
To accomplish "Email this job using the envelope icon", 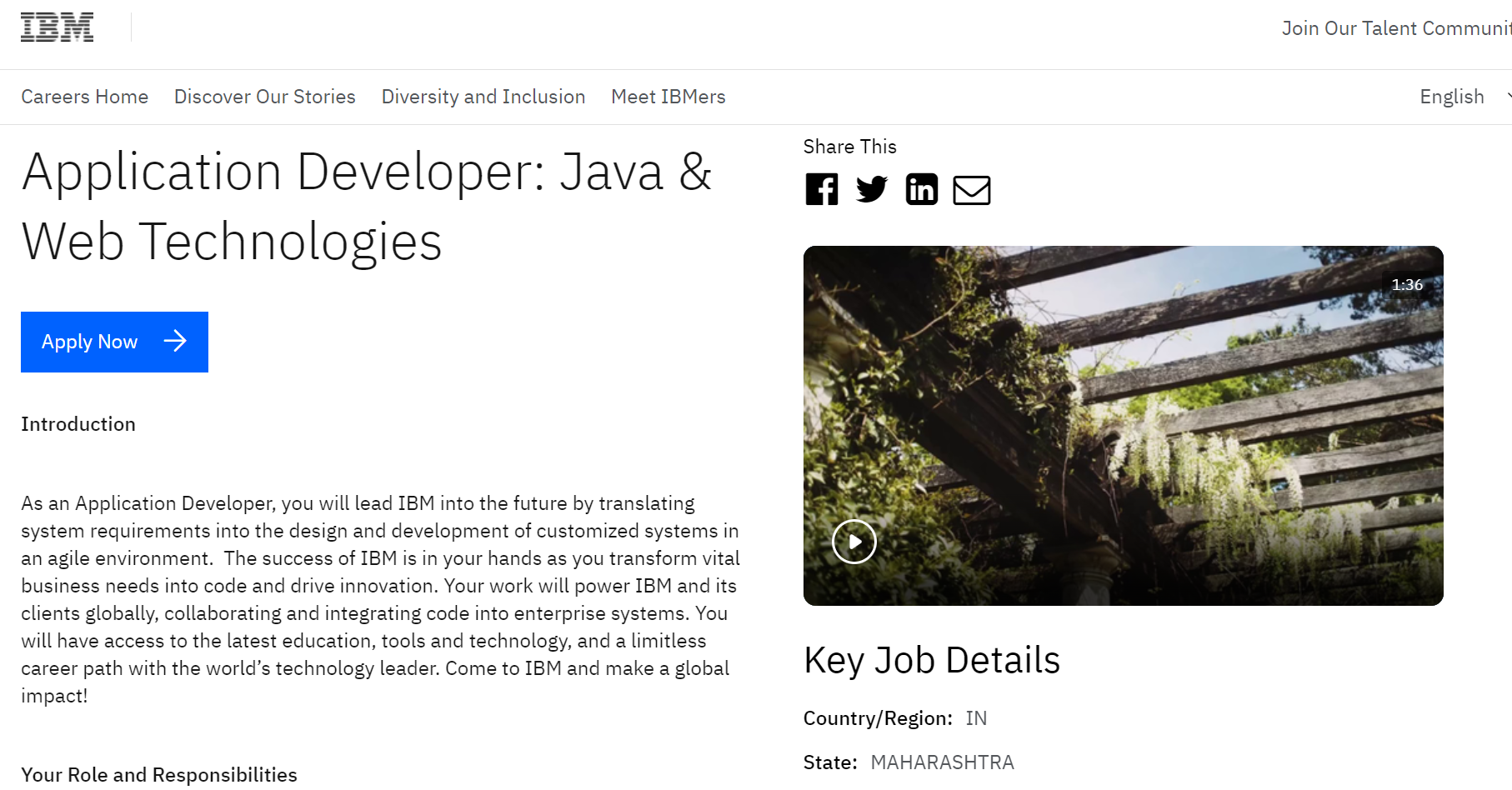I will click(971, 190).
